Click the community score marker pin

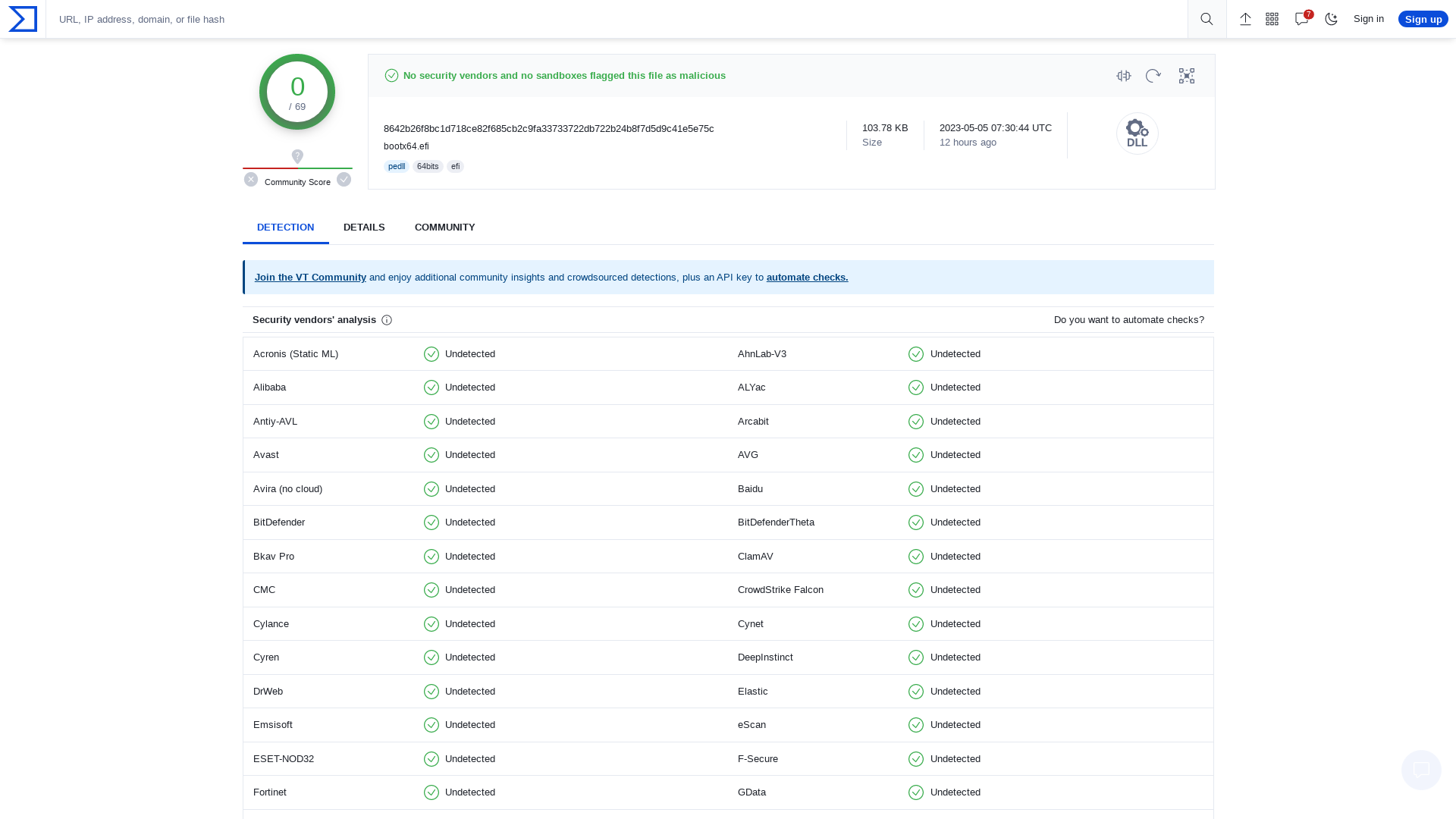tap(297, 156)
